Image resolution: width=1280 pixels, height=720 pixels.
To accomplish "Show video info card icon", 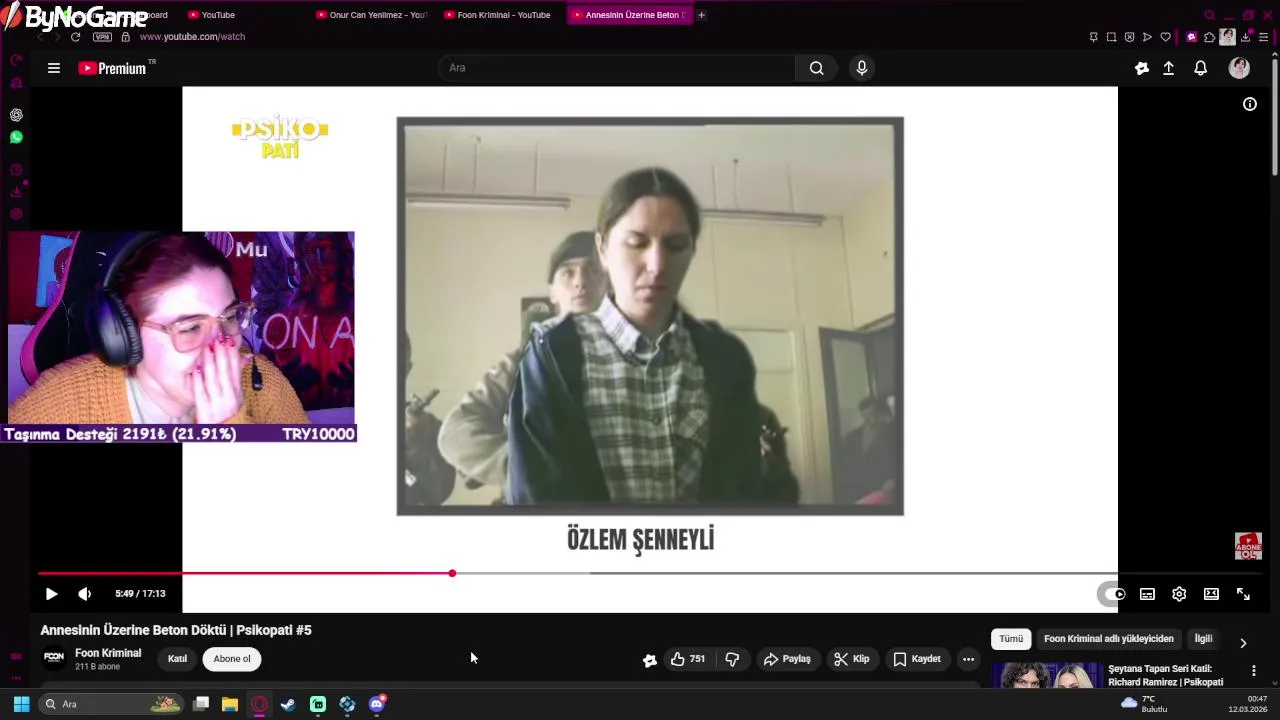I will pos(1250,104).
